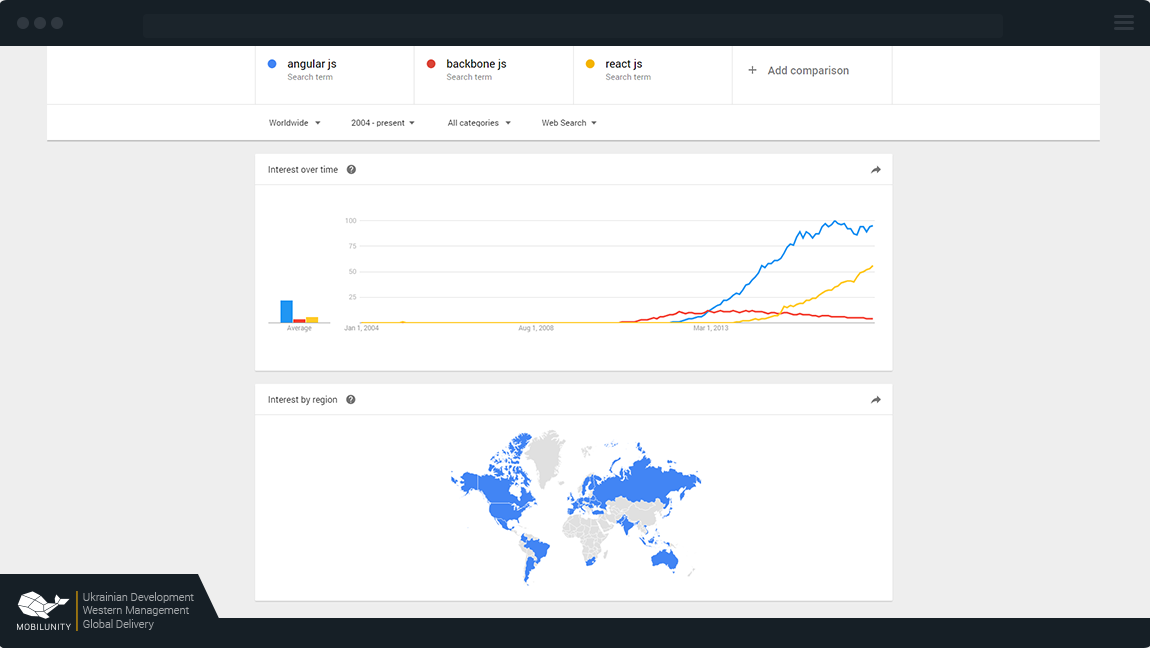The image size is (1150, 648).
Task: Edit the angular js search term
Action: [x=334, y=75]
